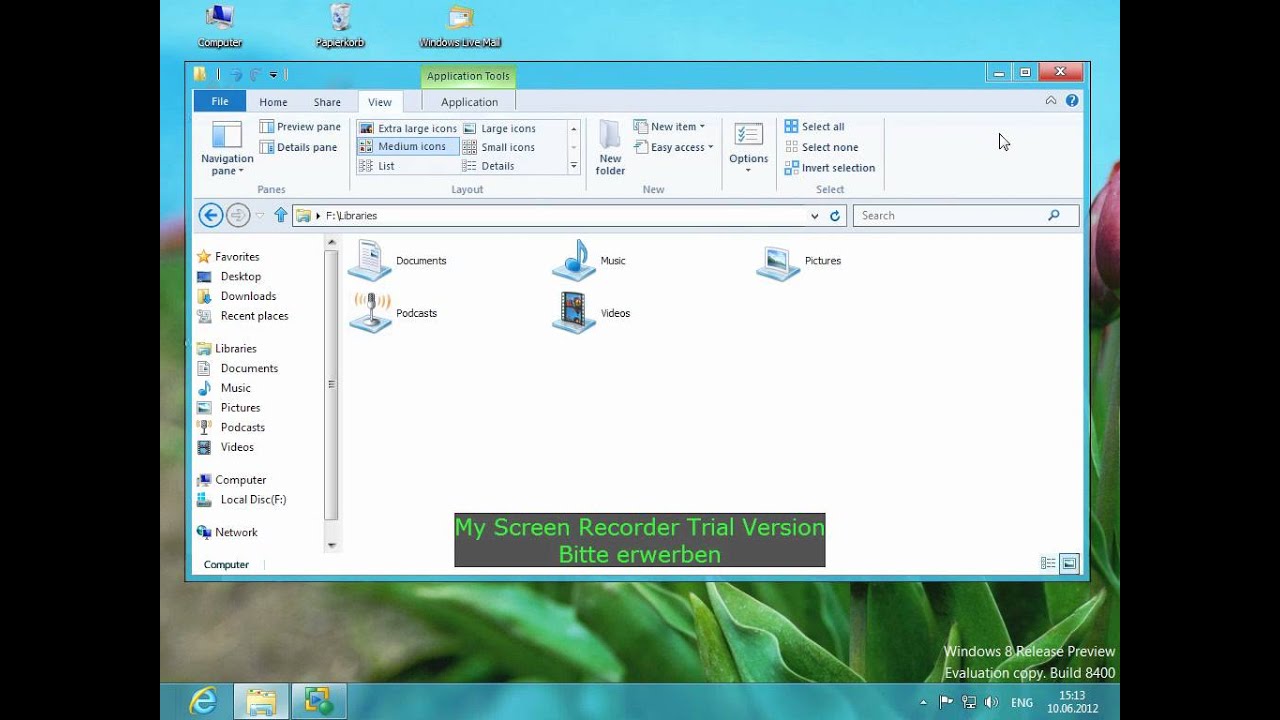1280x720 pixels.
Task: Click the search magnifier icon
Action: click(x=1054, y=215)
